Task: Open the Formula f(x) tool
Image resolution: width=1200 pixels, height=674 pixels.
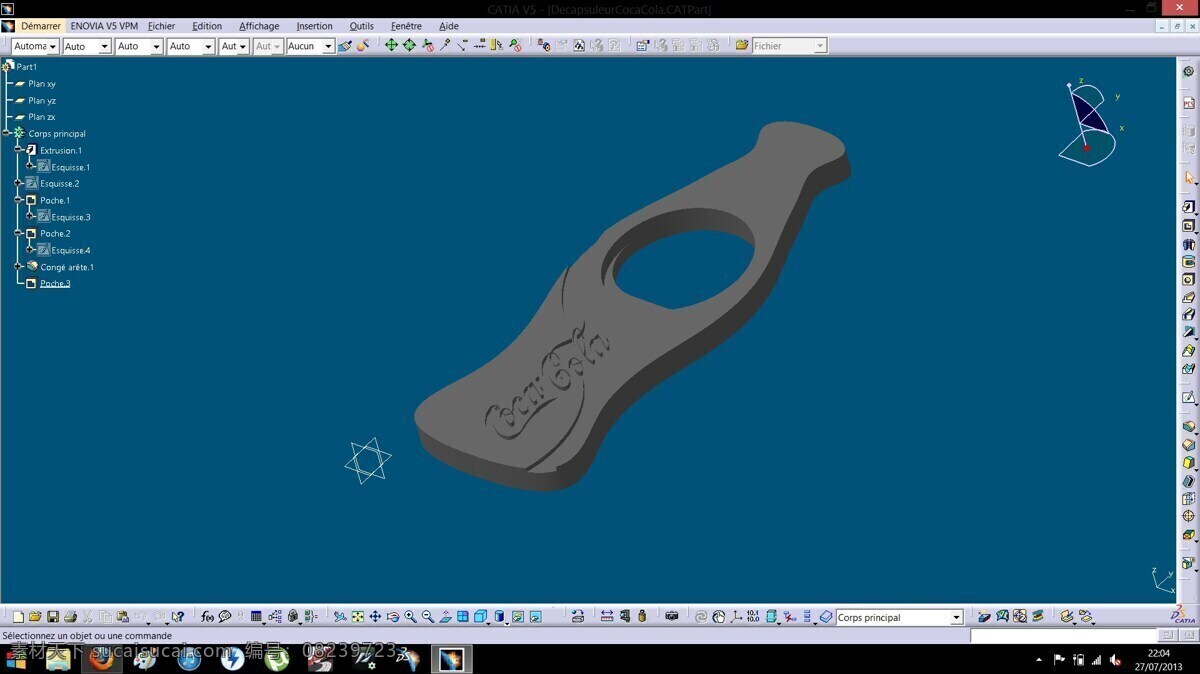Action: point(207,617)
